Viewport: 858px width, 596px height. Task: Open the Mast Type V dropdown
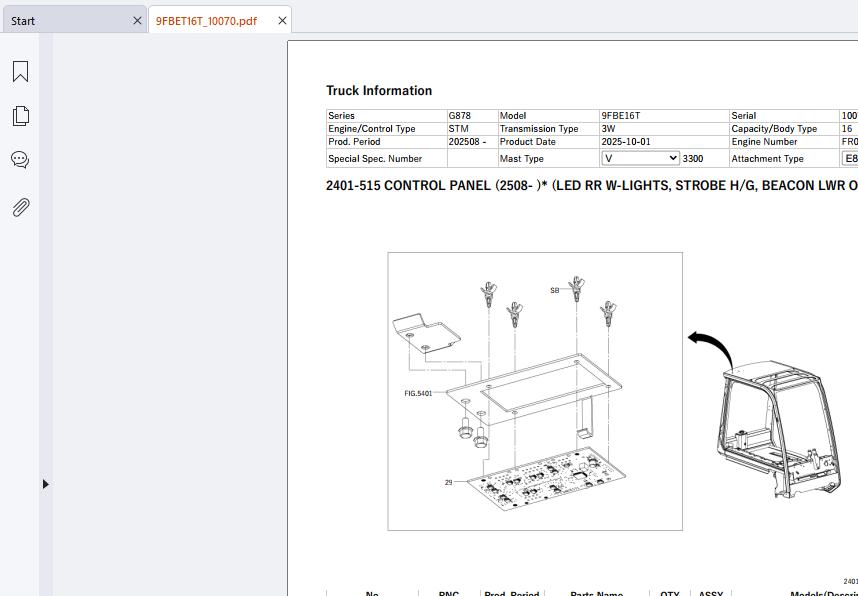640,158
